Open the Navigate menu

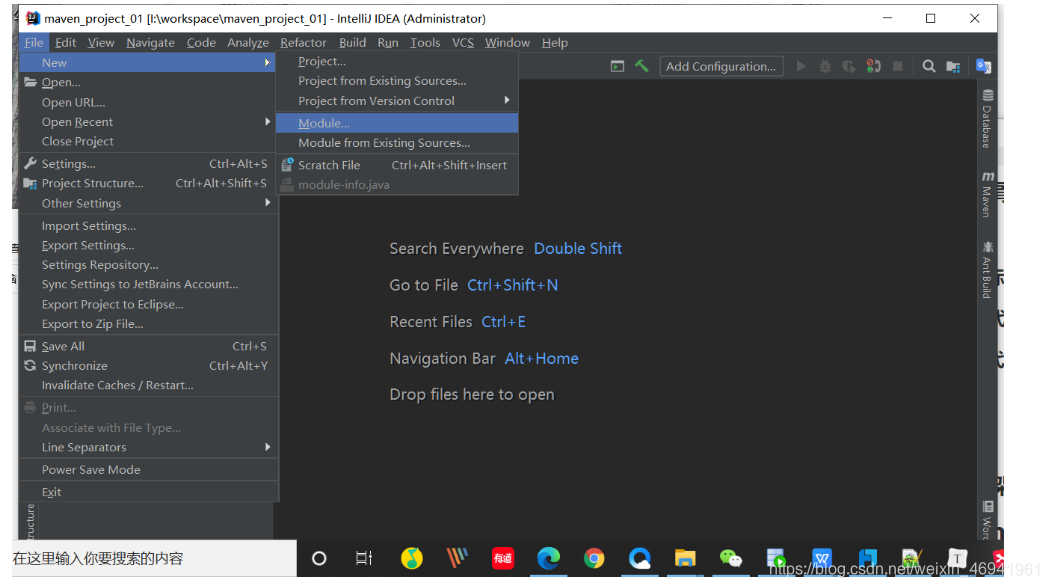tap(150, 42)
